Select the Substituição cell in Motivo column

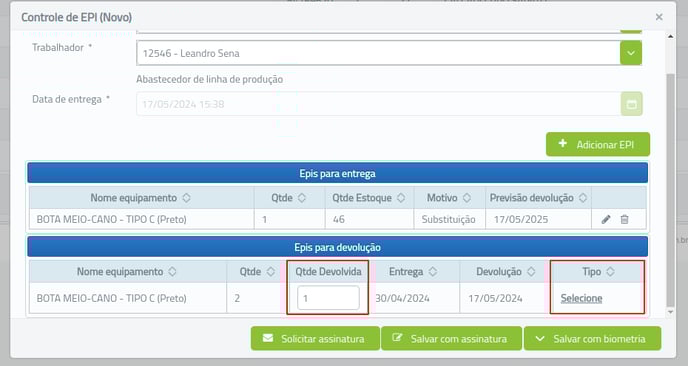(x=449, y=219)
